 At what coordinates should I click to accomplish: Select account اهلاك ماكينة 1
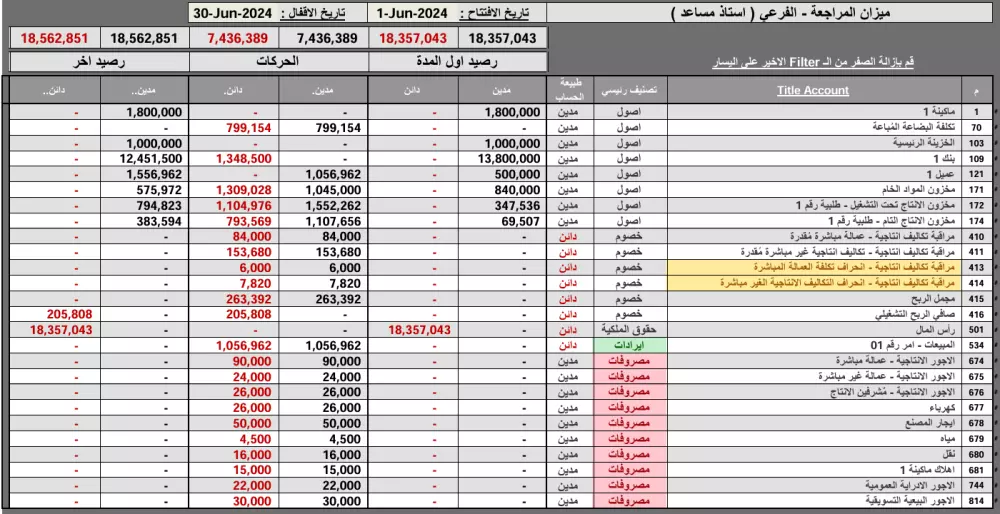812,469
